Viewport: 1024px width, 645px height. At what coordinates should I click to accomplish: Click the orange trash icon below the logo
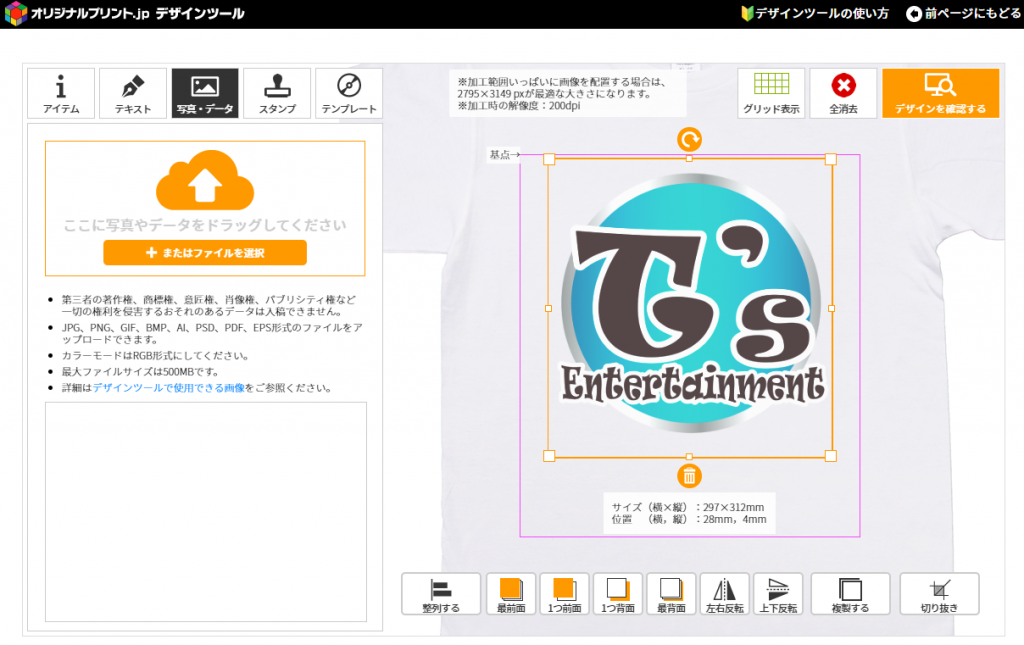pos(689,476)
